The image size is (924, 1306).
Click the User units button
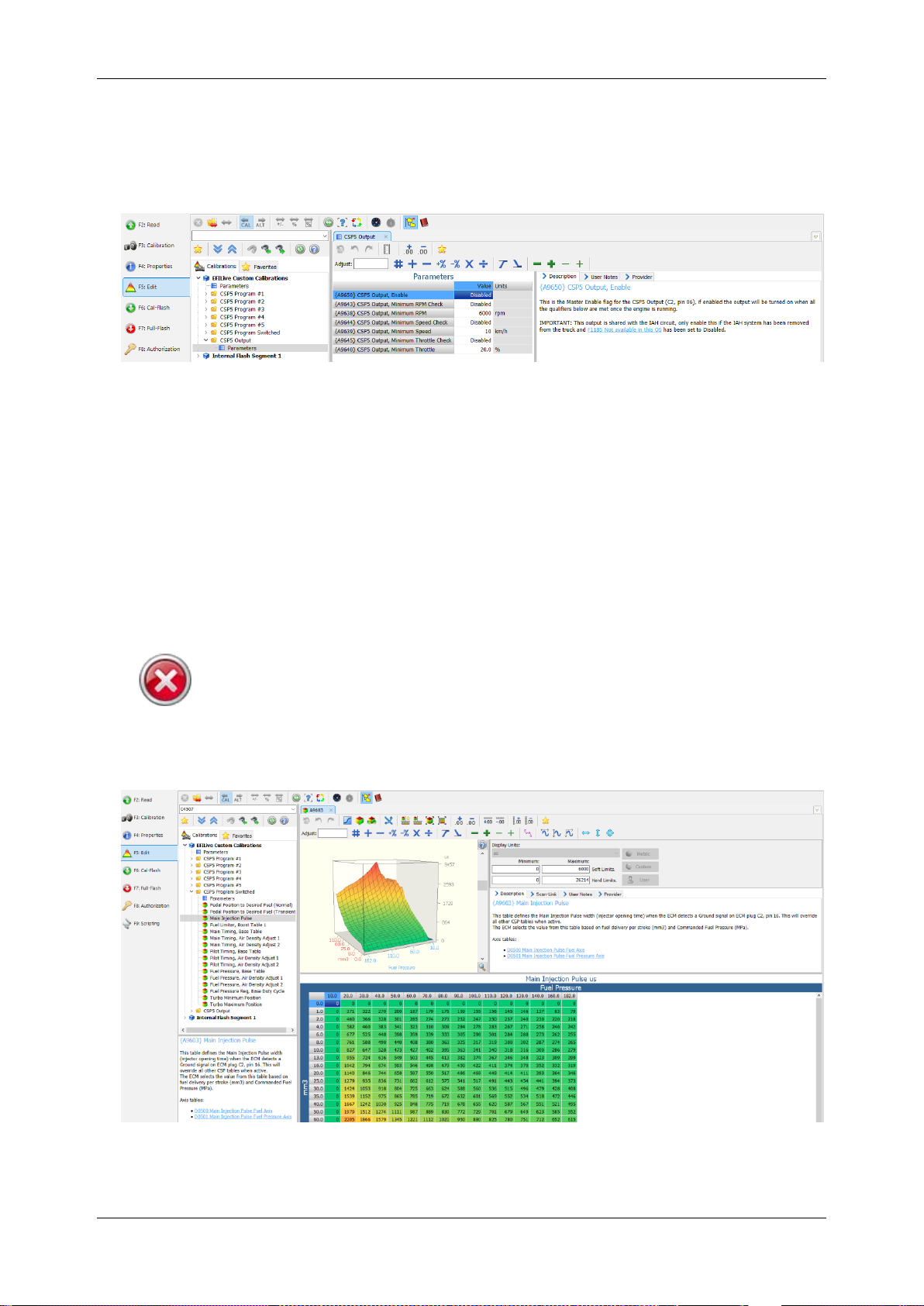point(640,880)
